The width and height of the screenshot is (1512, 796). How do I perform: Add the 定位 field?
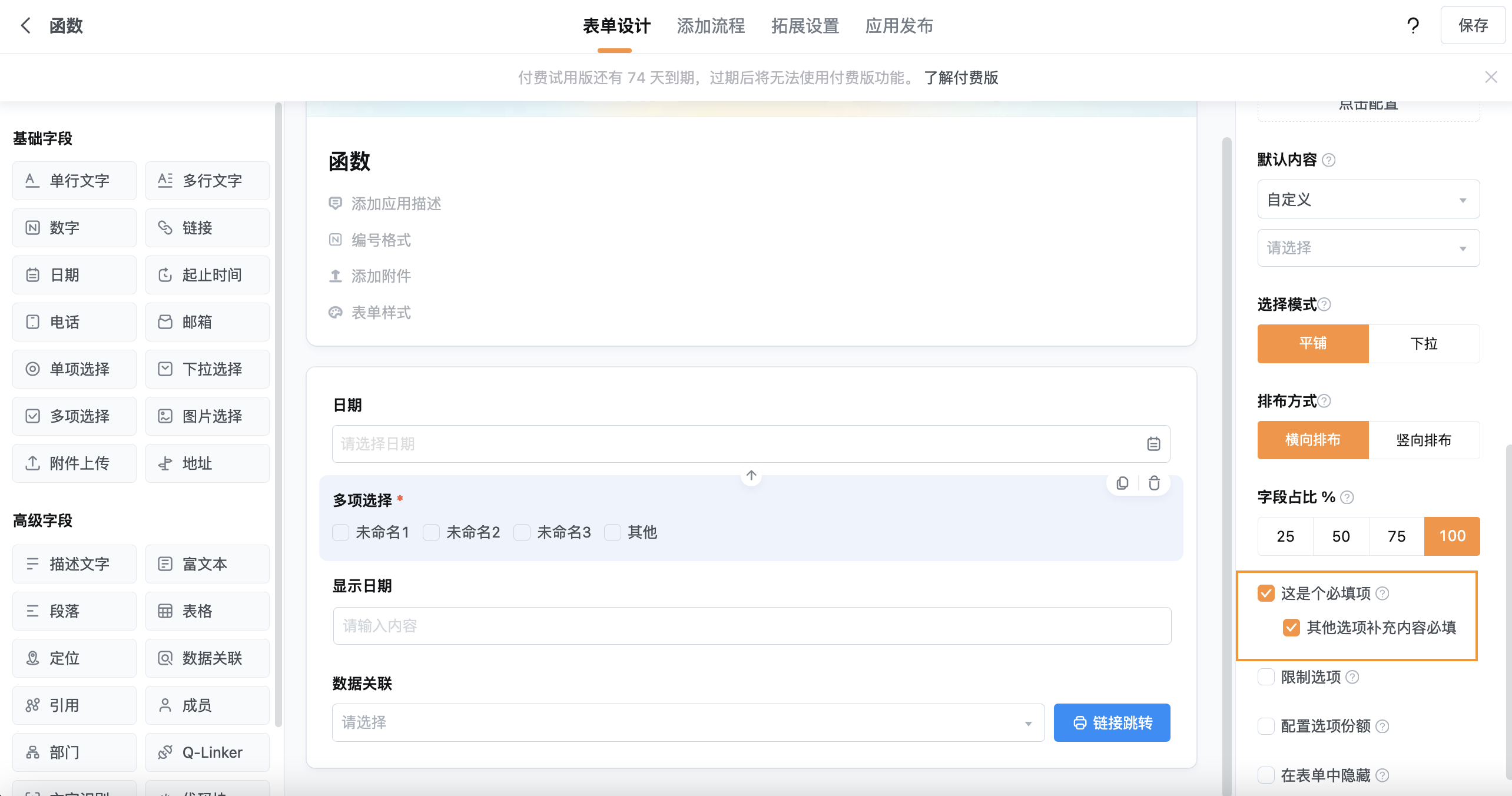[74, 658]
